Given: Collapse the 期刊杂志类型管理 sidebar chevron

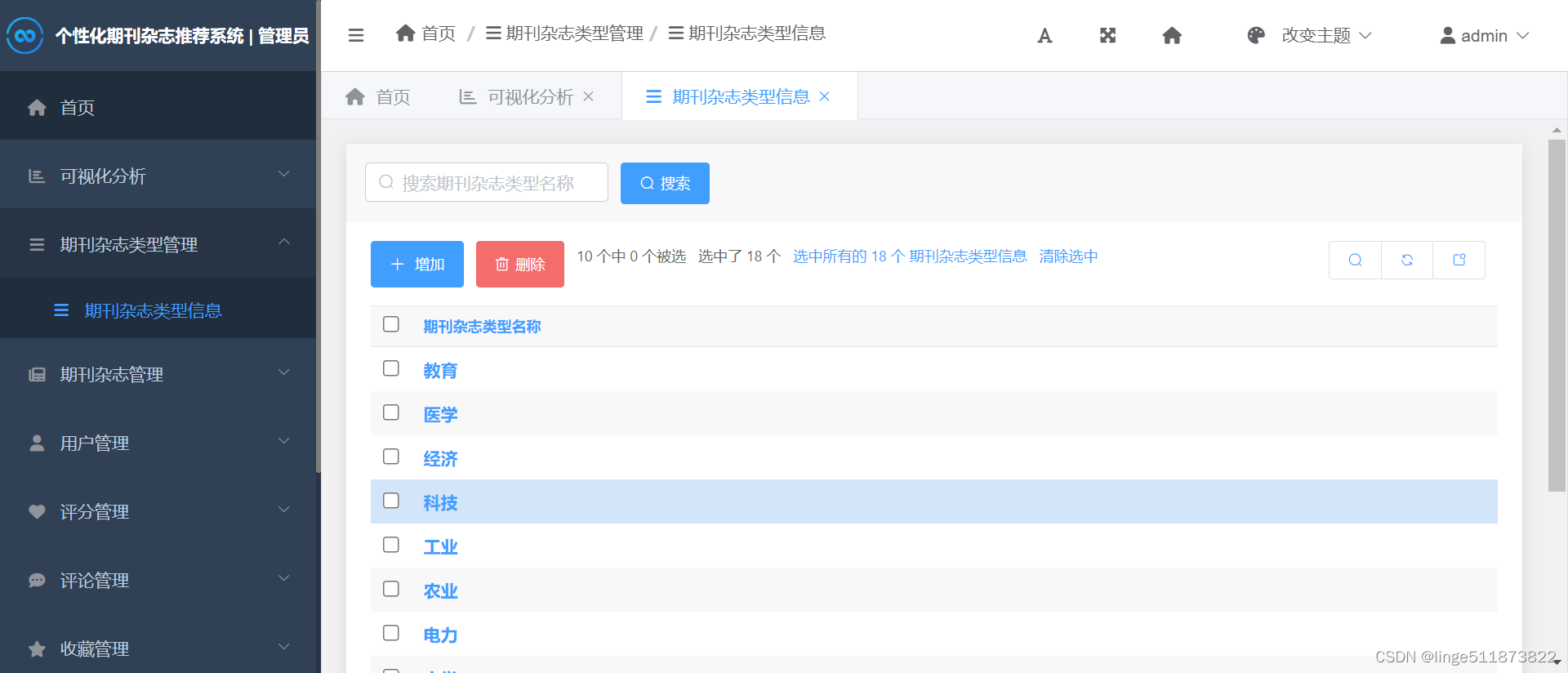Looking at the screenshot, I should tap(284, 242).
